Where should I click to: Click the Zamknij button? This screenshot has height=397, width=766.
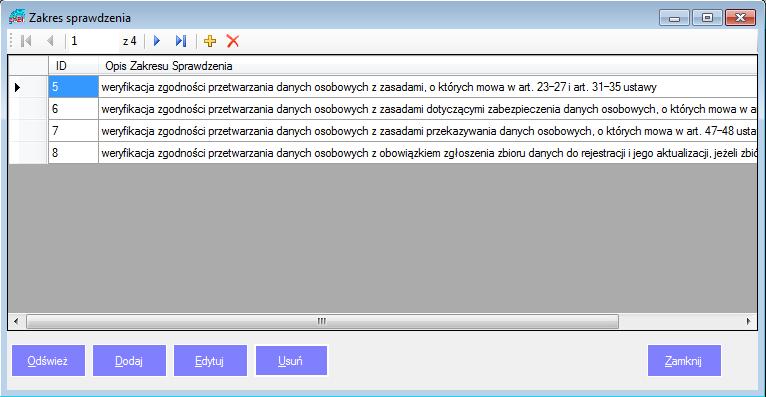(684, 361)
